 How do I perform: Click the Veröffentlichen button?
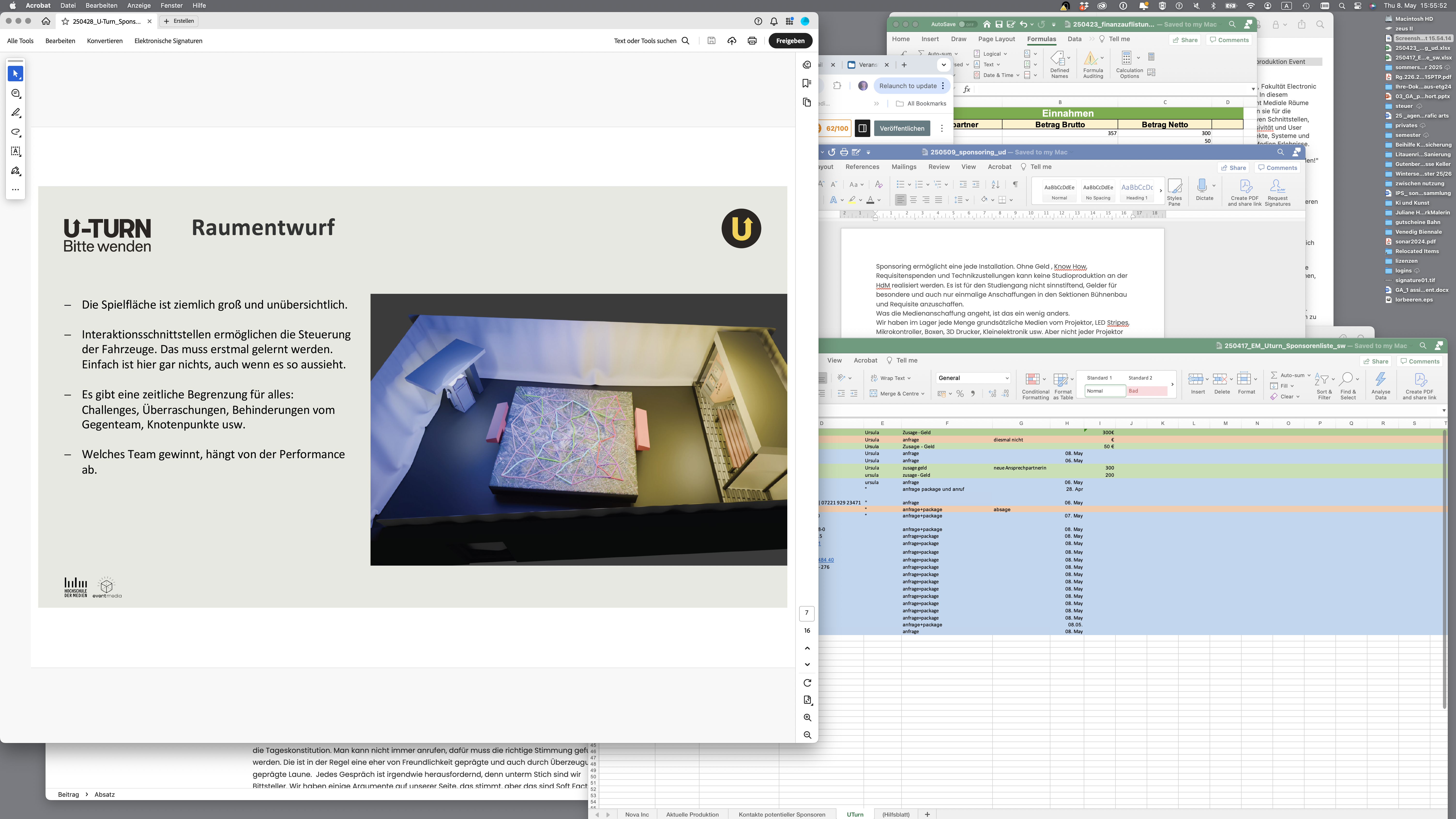click(902, 128)
